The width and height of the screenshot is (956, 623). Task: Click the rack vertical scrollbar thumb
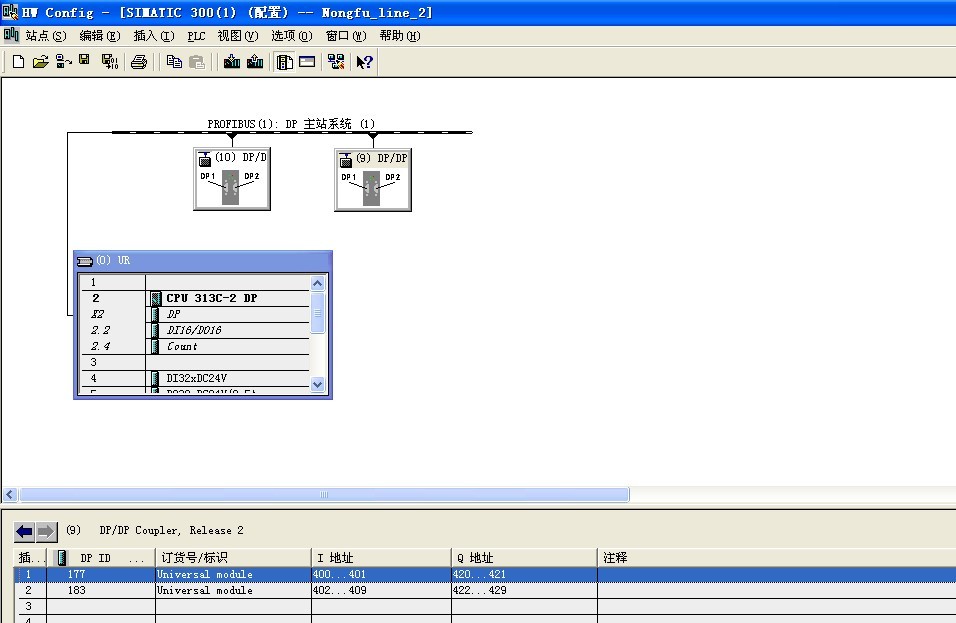click(318, 313)
